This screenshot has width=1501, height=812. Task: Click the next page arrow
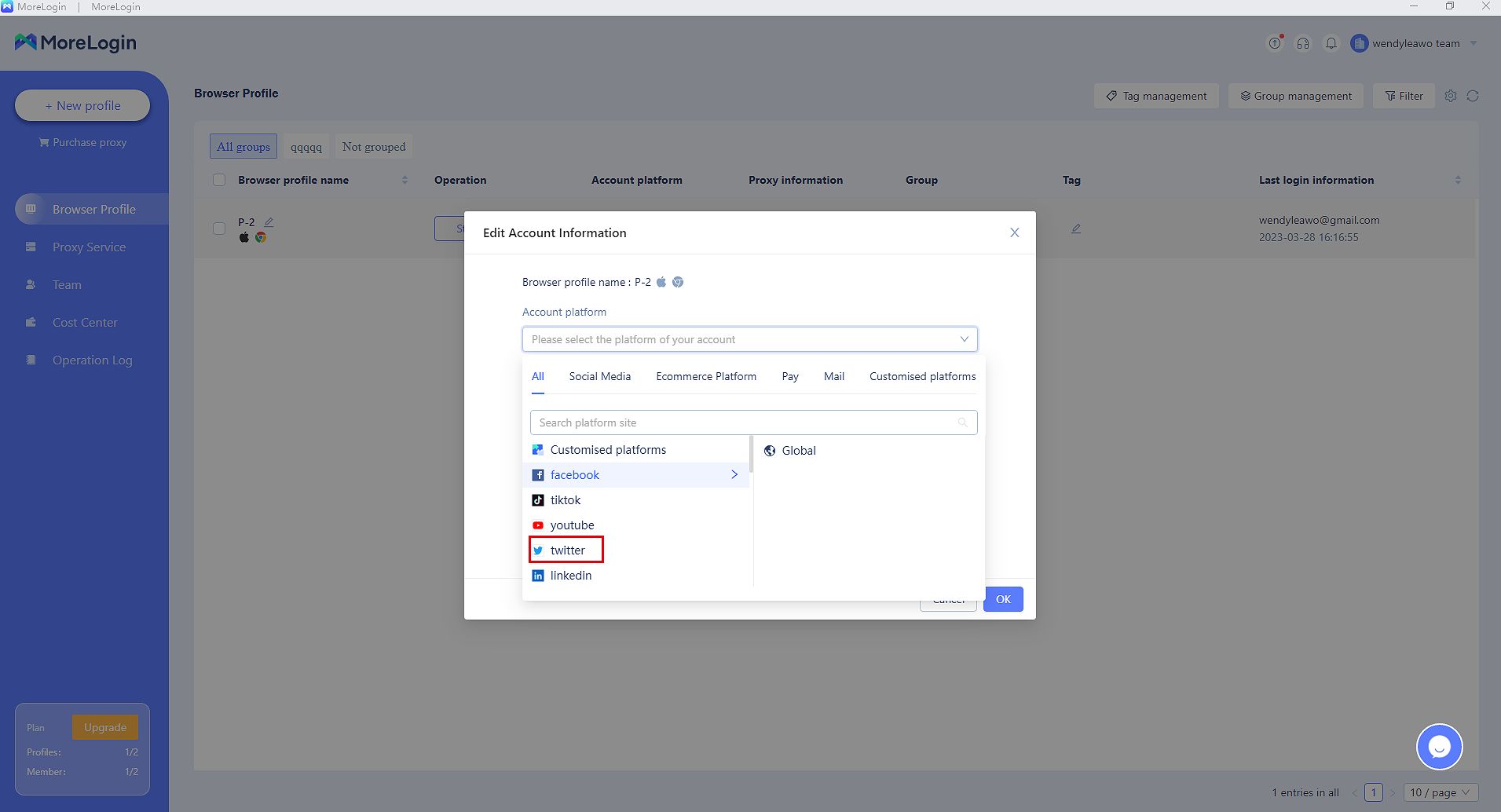pos(1393,792)
